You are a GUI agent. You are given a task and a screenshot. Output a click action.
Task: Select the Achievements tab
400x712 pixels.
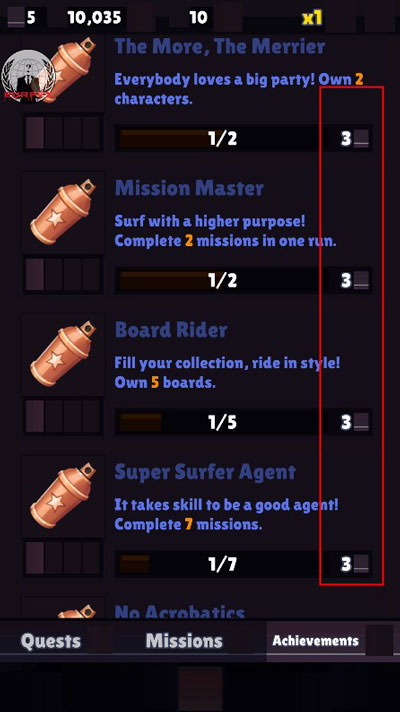click(x=316, y=641)
